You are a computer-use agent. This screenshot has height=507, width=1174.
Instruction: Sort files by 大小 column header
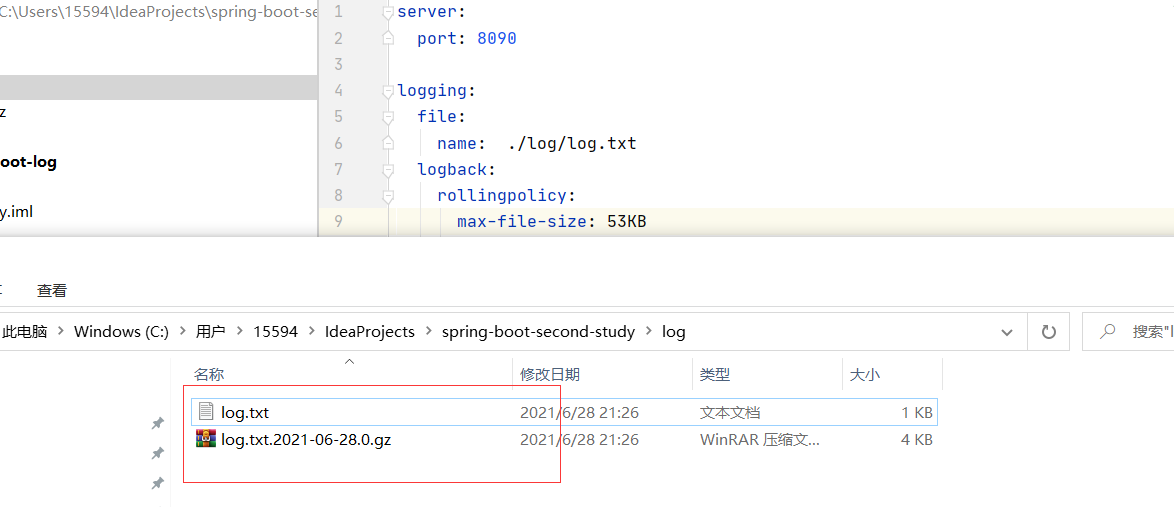click(x=865, y=375)
